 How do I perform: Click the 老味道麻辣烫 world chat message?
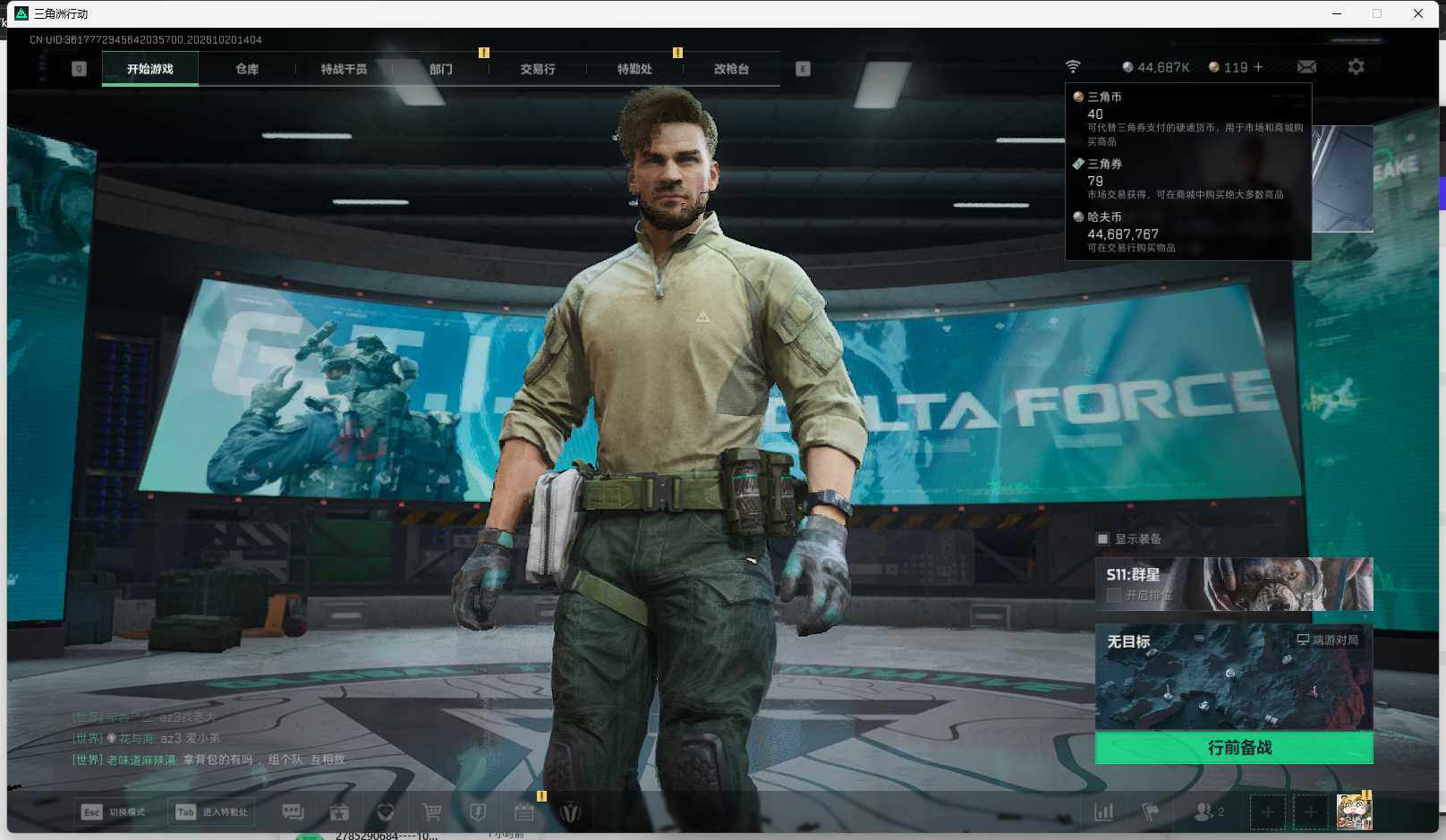pos(208,759)
